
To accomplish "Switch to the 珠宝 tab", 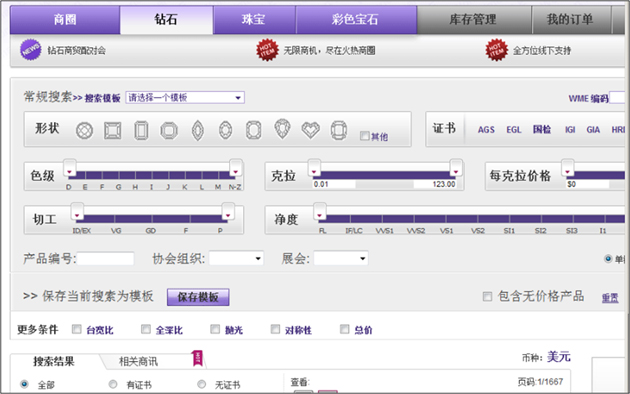I will click(x=254, y=19).
